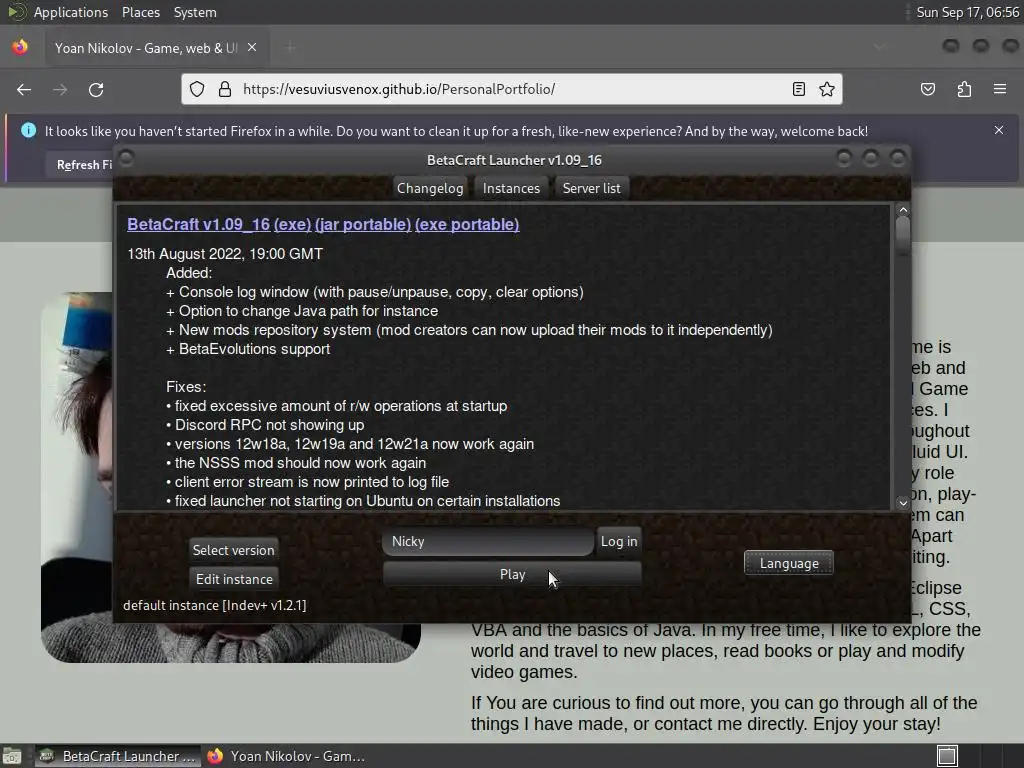Open Firefox extensions puzzle icon
The height and width of the screenshot is (768, 1024).
click(964, 89)
